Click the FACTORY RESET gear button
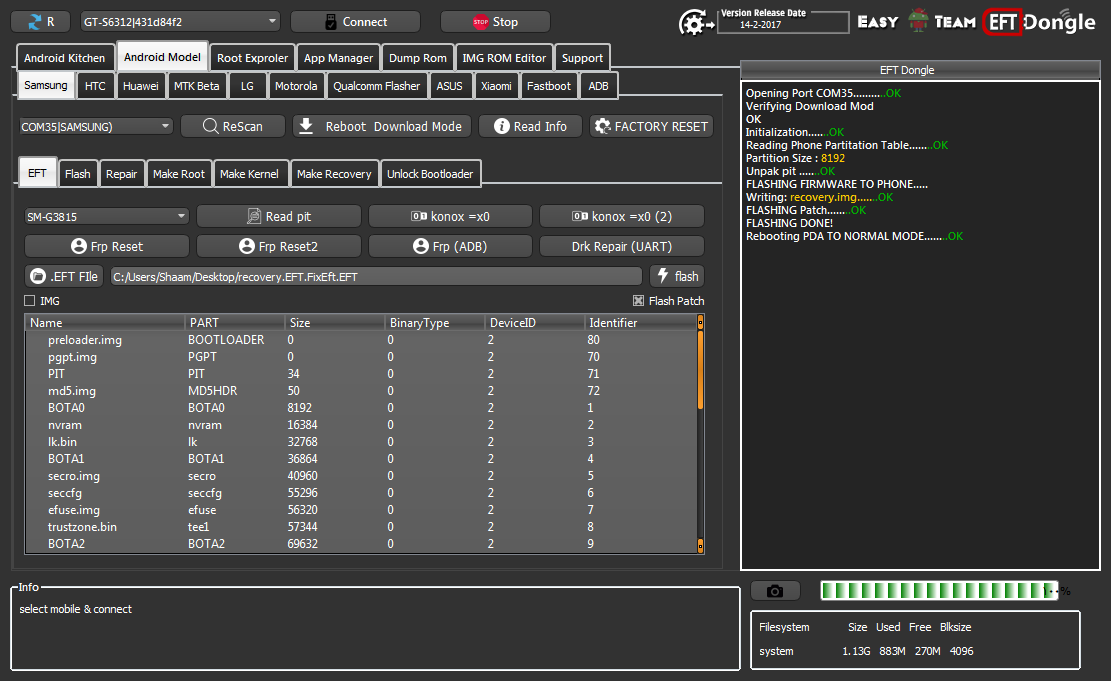 [651, 126]
